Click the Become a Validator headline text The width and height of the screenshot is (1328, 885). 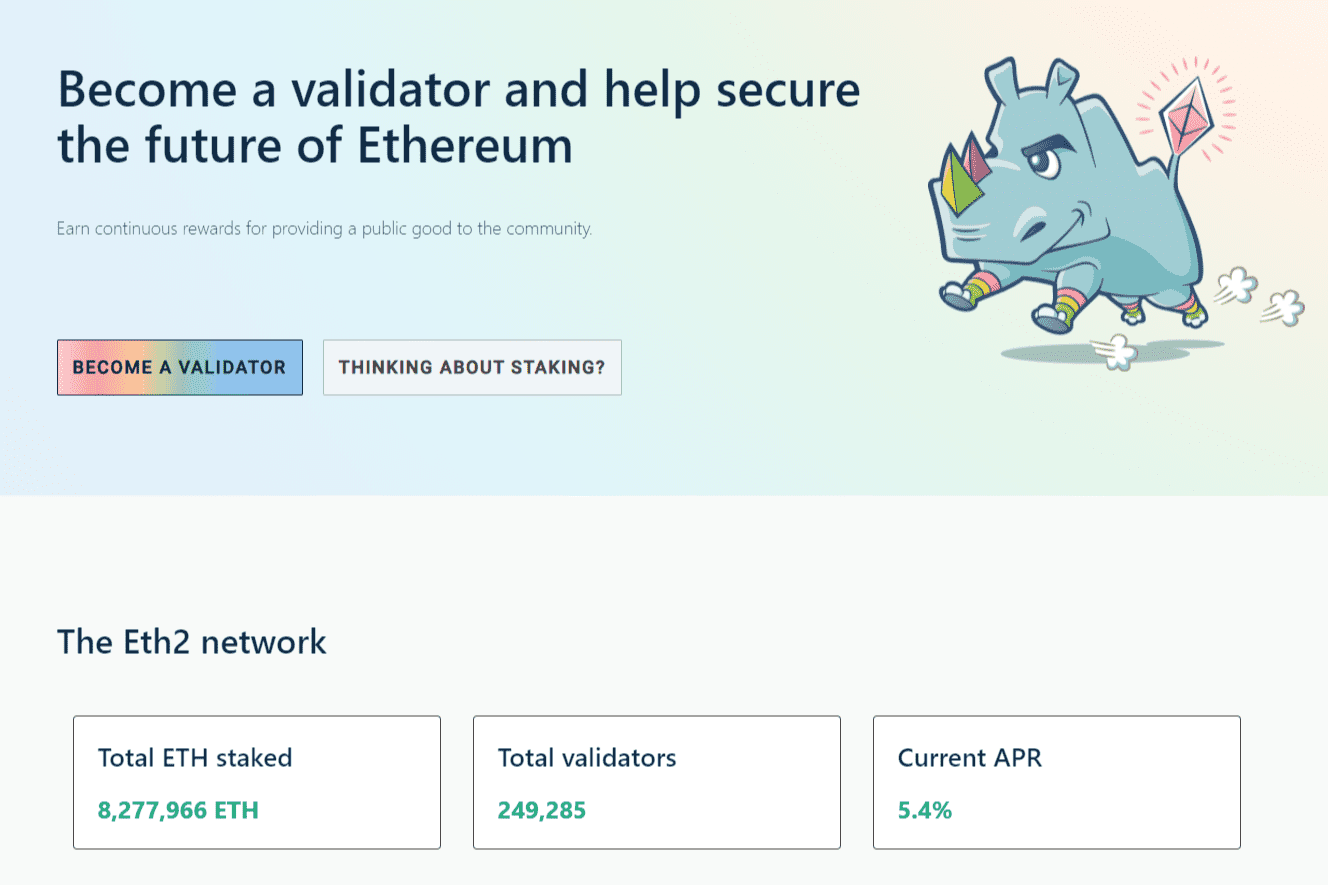coord(458,117)
